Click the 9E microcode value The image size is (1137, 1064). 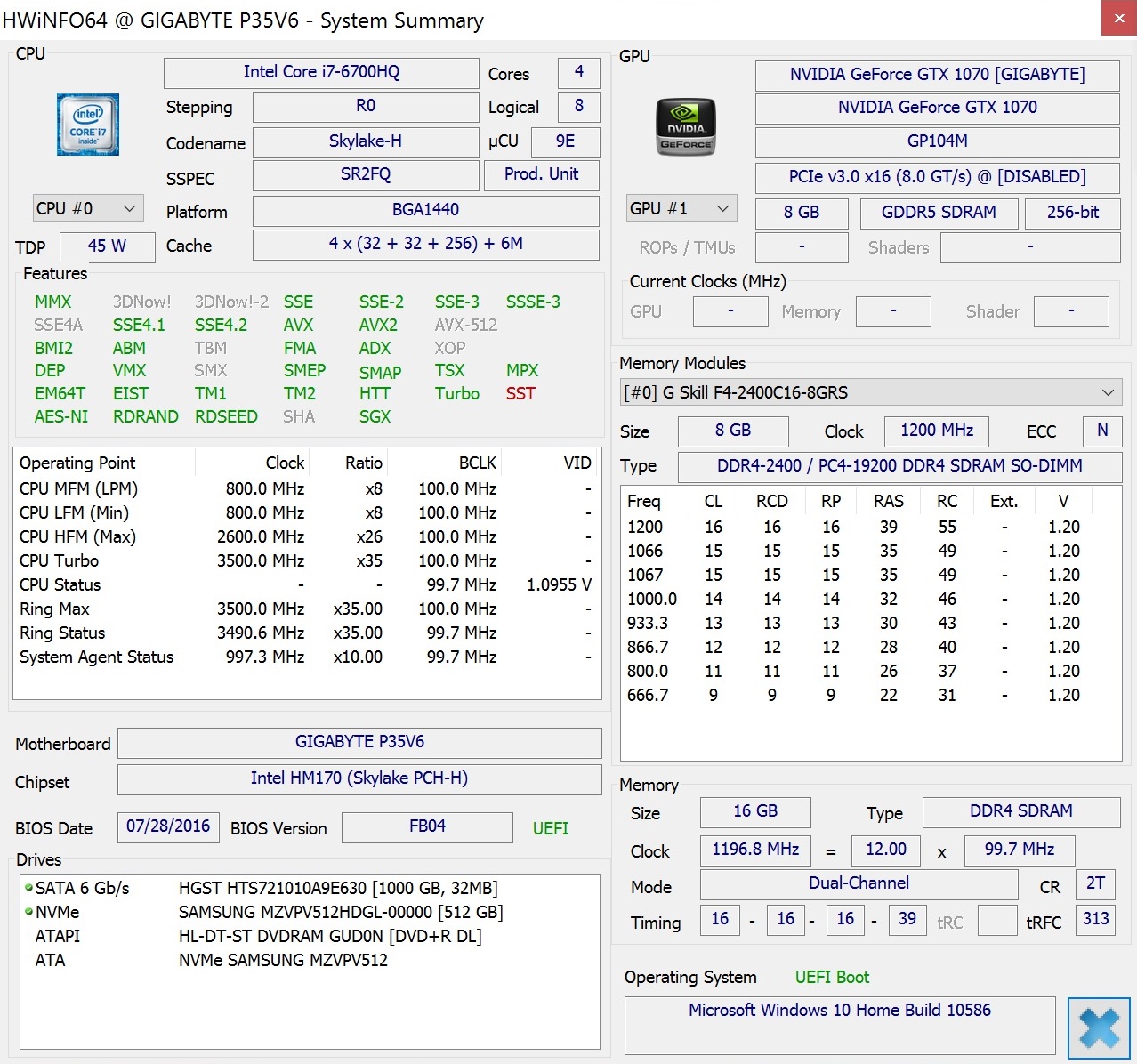565,141
